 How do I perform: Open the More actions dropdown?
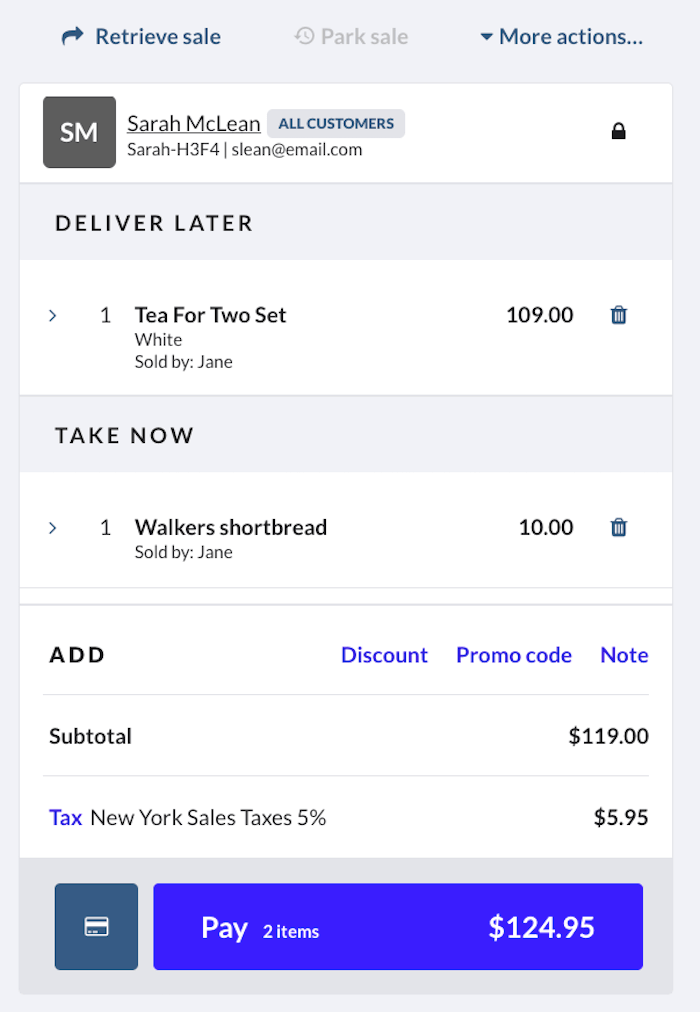pyautogui.click(x=561, y=37)
